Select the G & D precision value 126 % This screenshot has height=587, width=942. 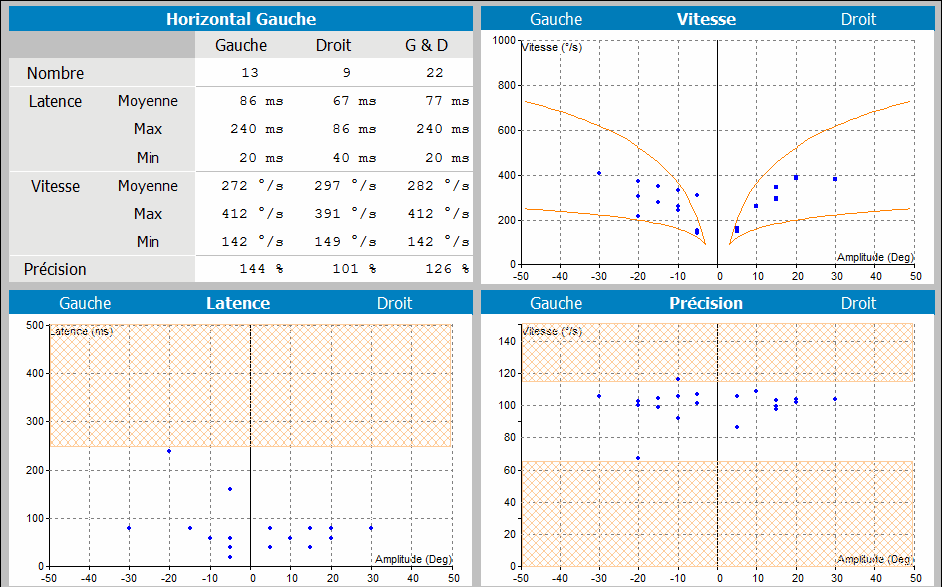pos(437,269)
